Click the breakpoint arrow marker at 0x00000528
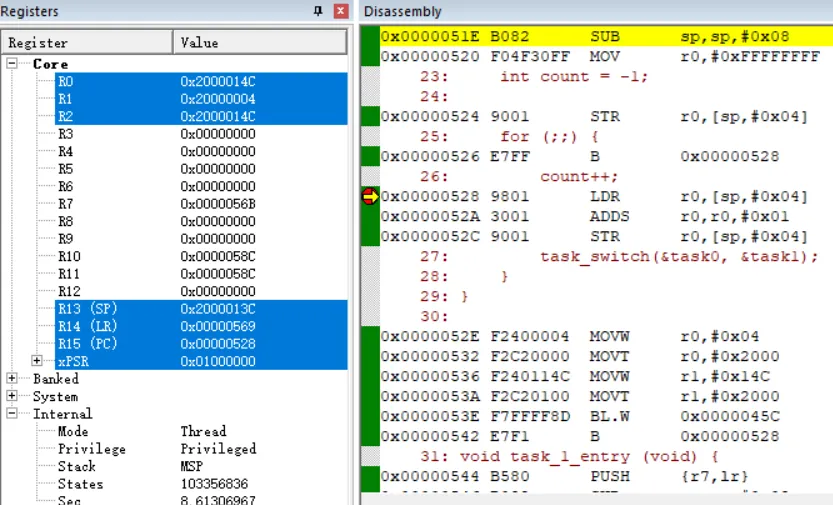 tap(369, 197)
